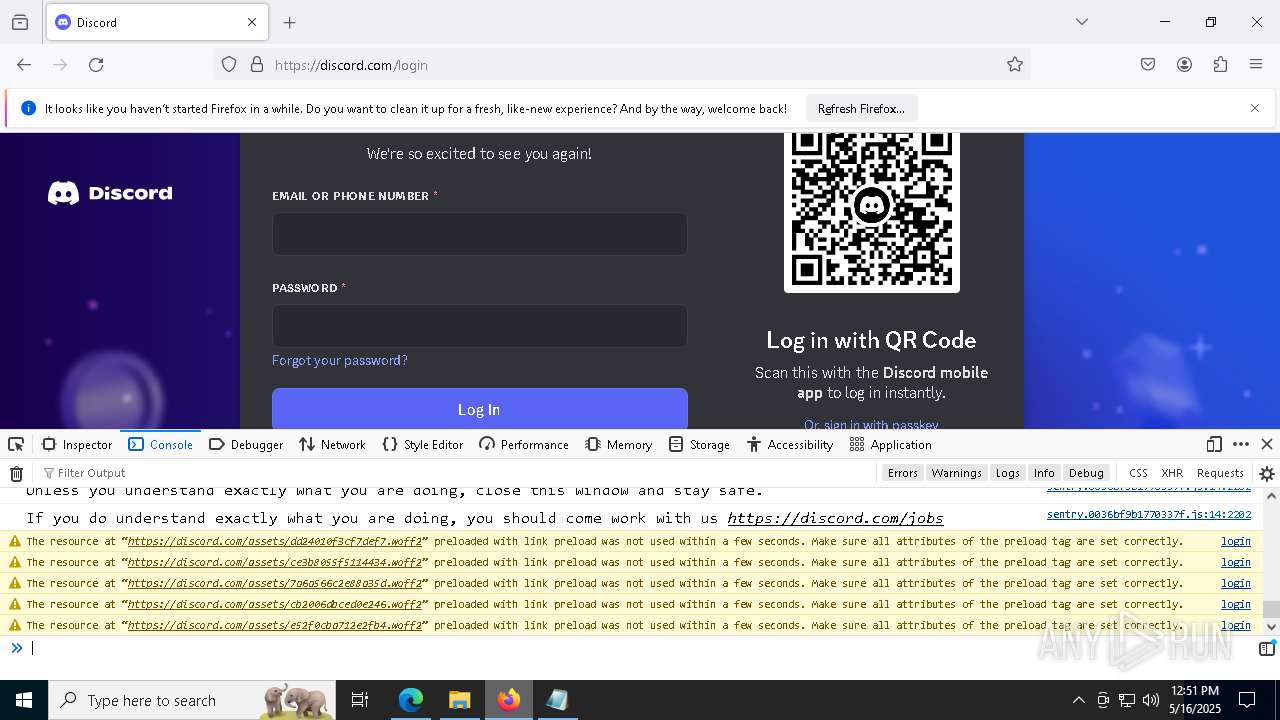Screen dimensions: 1280x720
Task: Switch to the Storage tab
Action: (x=700, y=445)
